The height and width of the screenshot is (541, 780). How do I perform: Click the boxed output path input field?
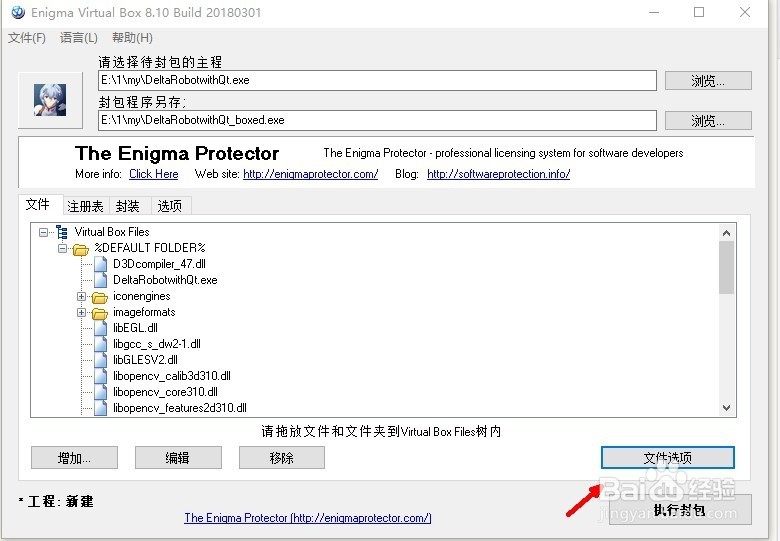click(x=377, y=120)
